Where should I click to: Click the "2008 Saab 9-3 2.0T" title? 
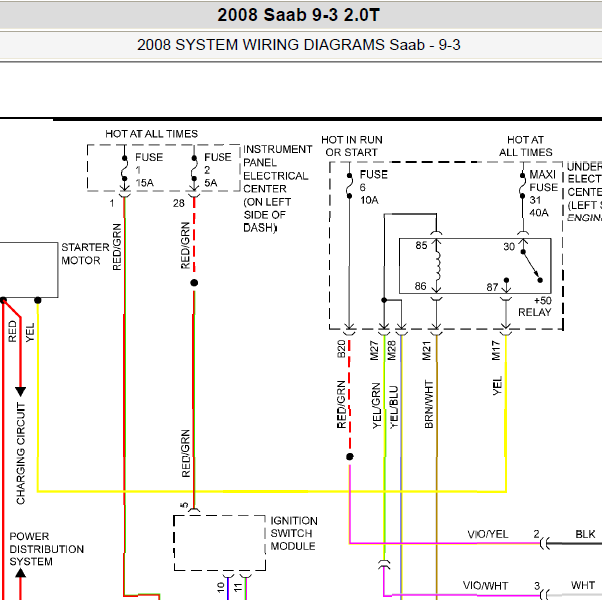298,15
